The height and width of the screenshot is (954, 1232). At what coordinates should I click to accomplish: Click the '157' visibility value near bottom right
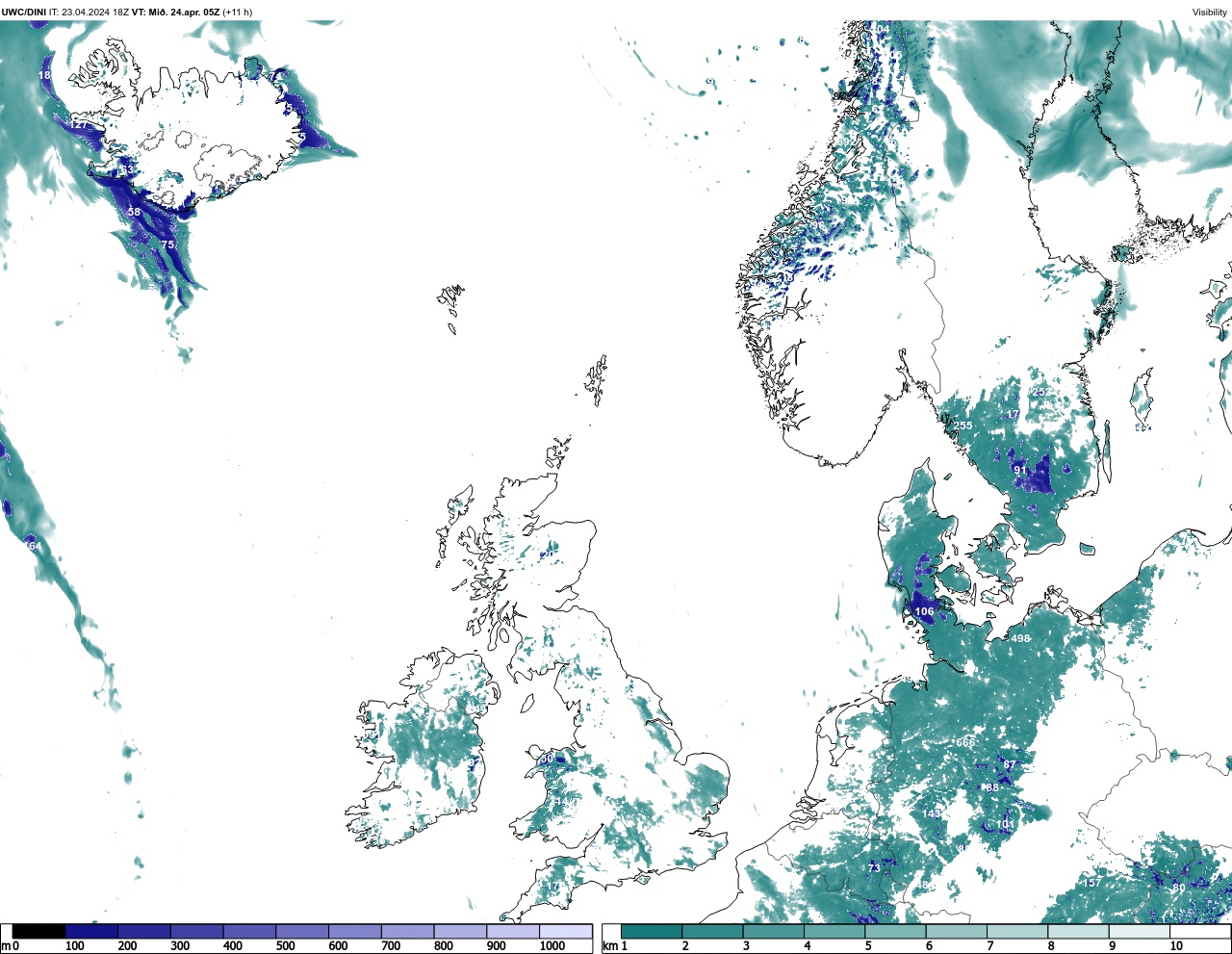click(x=1091, y=883)
